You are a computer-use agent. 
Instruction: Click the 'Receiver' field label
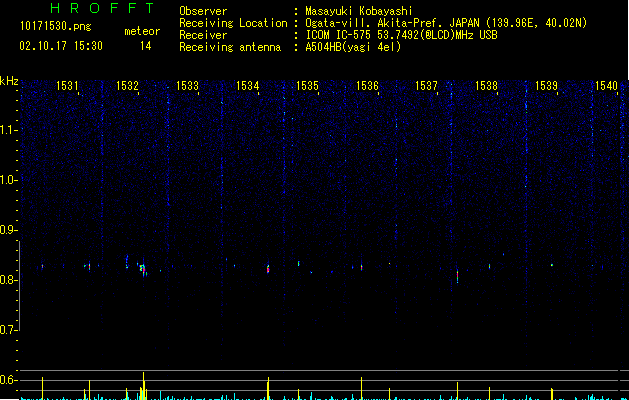(203, 35)
